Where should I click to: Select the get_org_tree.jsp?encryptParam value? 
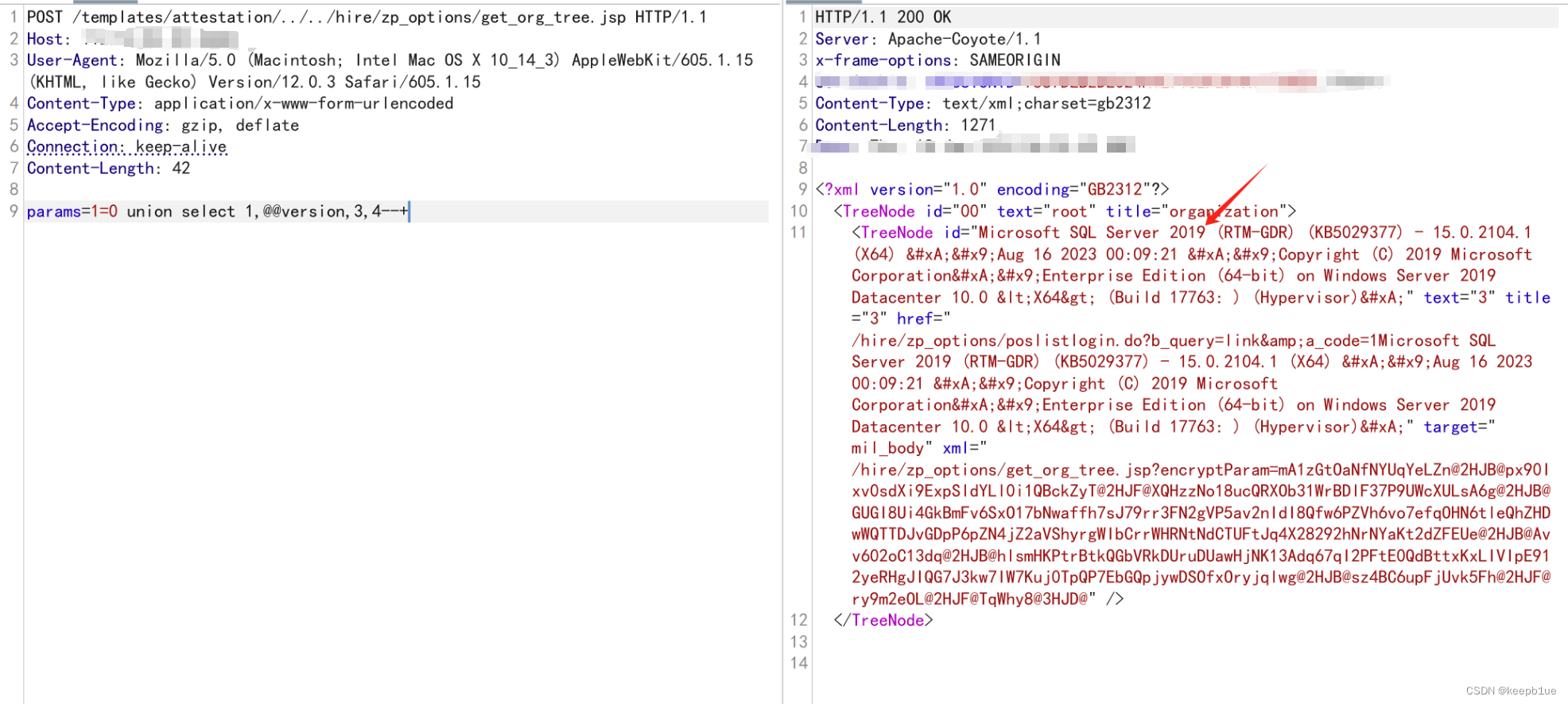tap(1201, 535)
